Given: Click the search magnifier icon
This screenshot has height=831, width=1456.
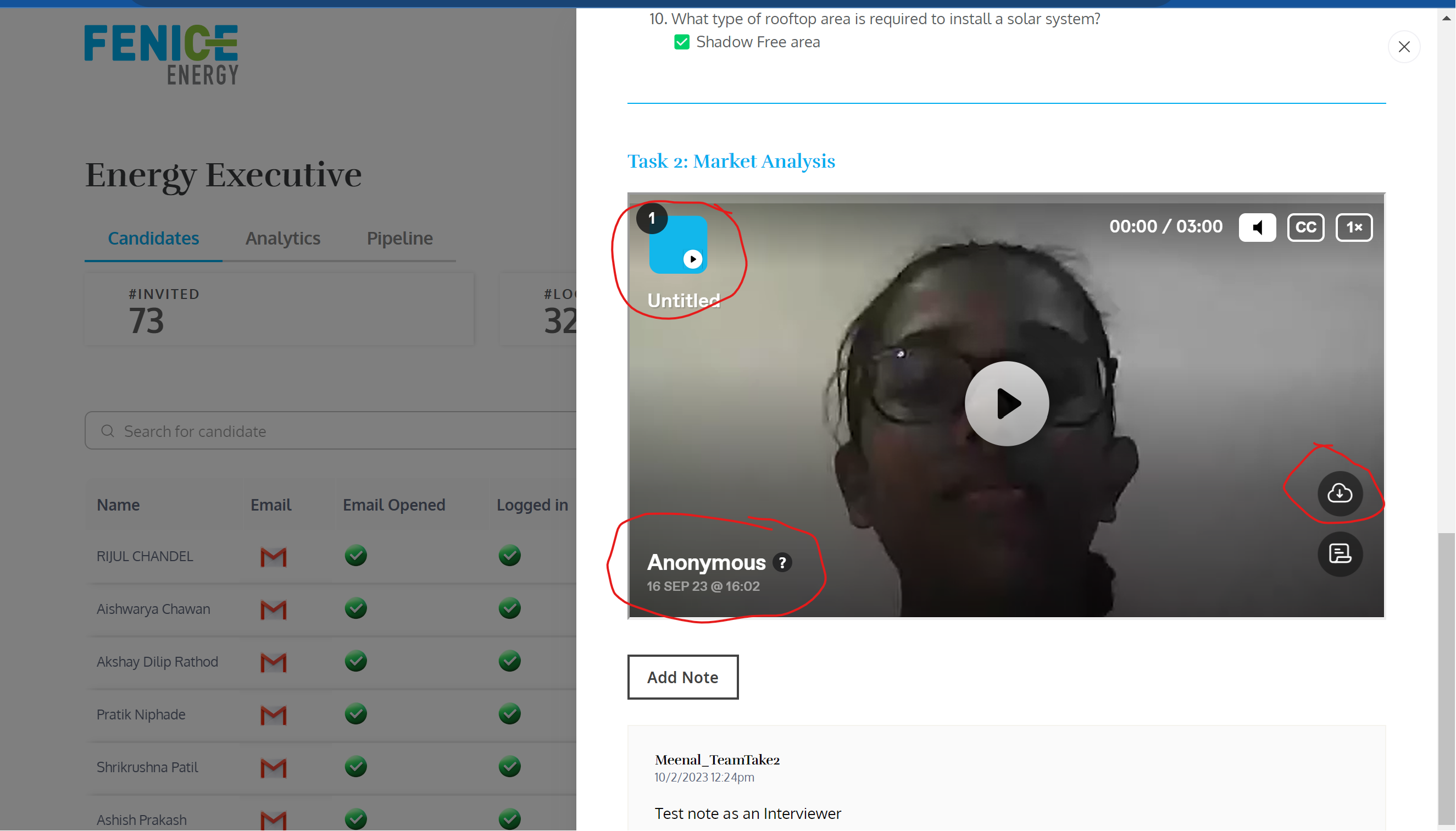Looking at the screenshot, I should [x=108, y=431].
